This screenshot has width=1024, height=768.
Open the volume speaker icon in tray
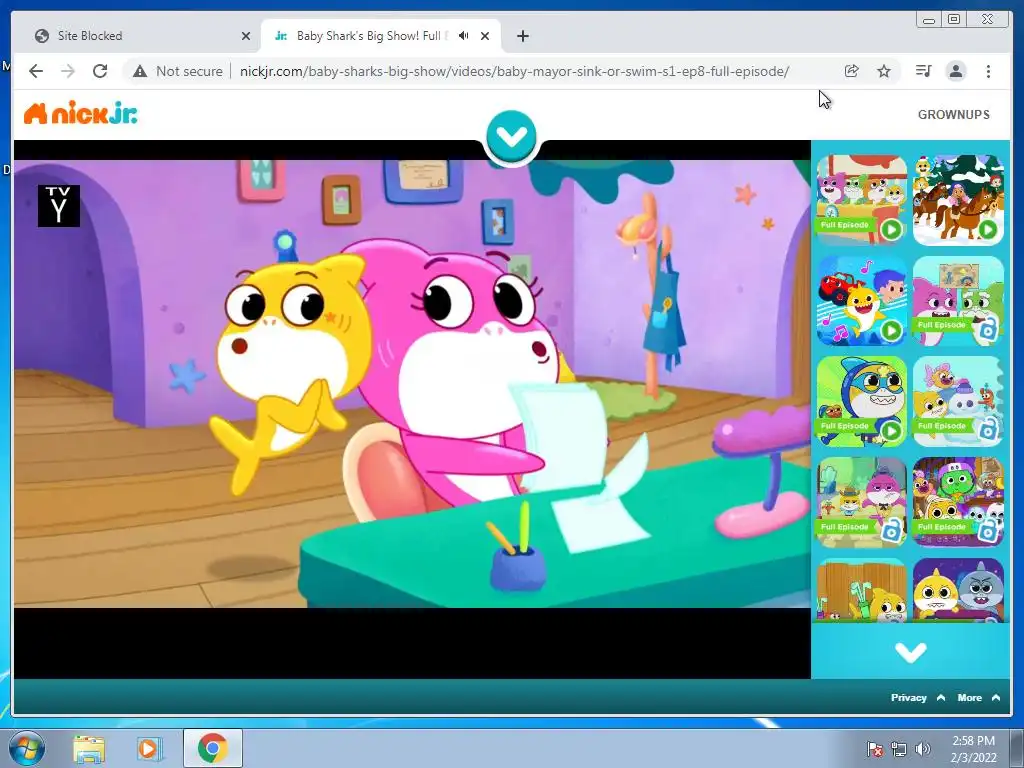pos(923,748)
